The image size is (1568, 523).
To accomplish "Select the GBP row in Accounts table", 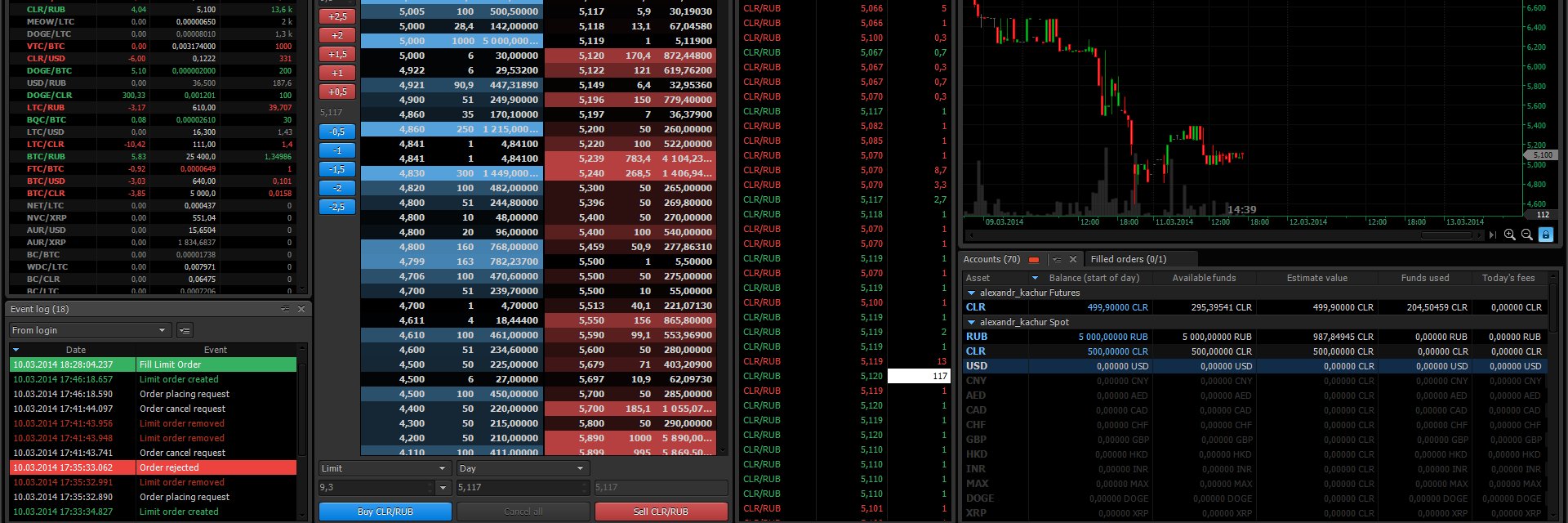I will click(1254, 440).
